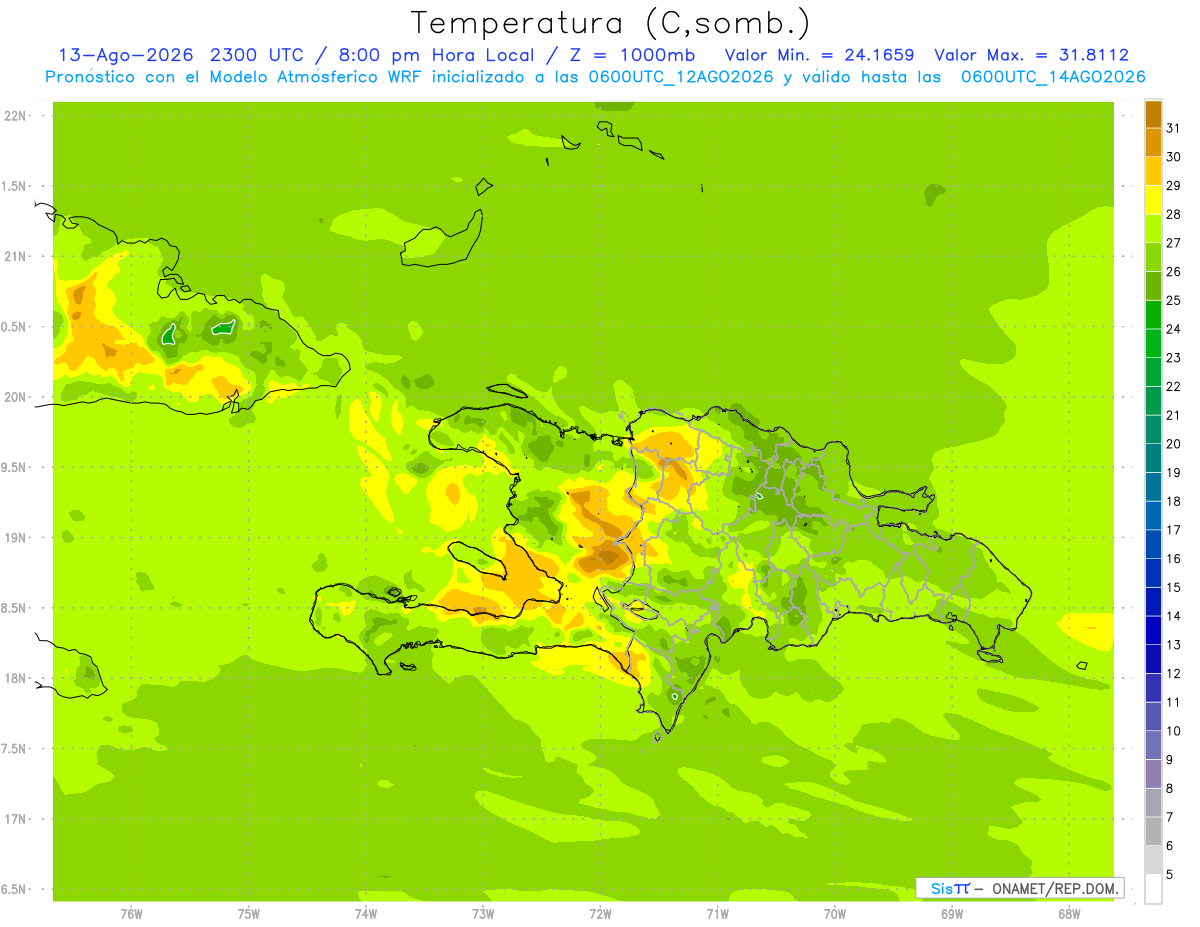Pick the orange swatch between 30 and 31
This screenshot has height=927, width=1200.
(x=1153, y=142)
